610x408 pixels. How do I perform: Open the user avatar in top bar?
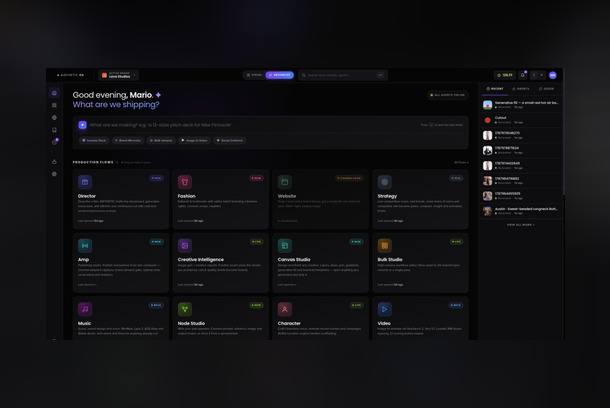(x=552, y=75)
